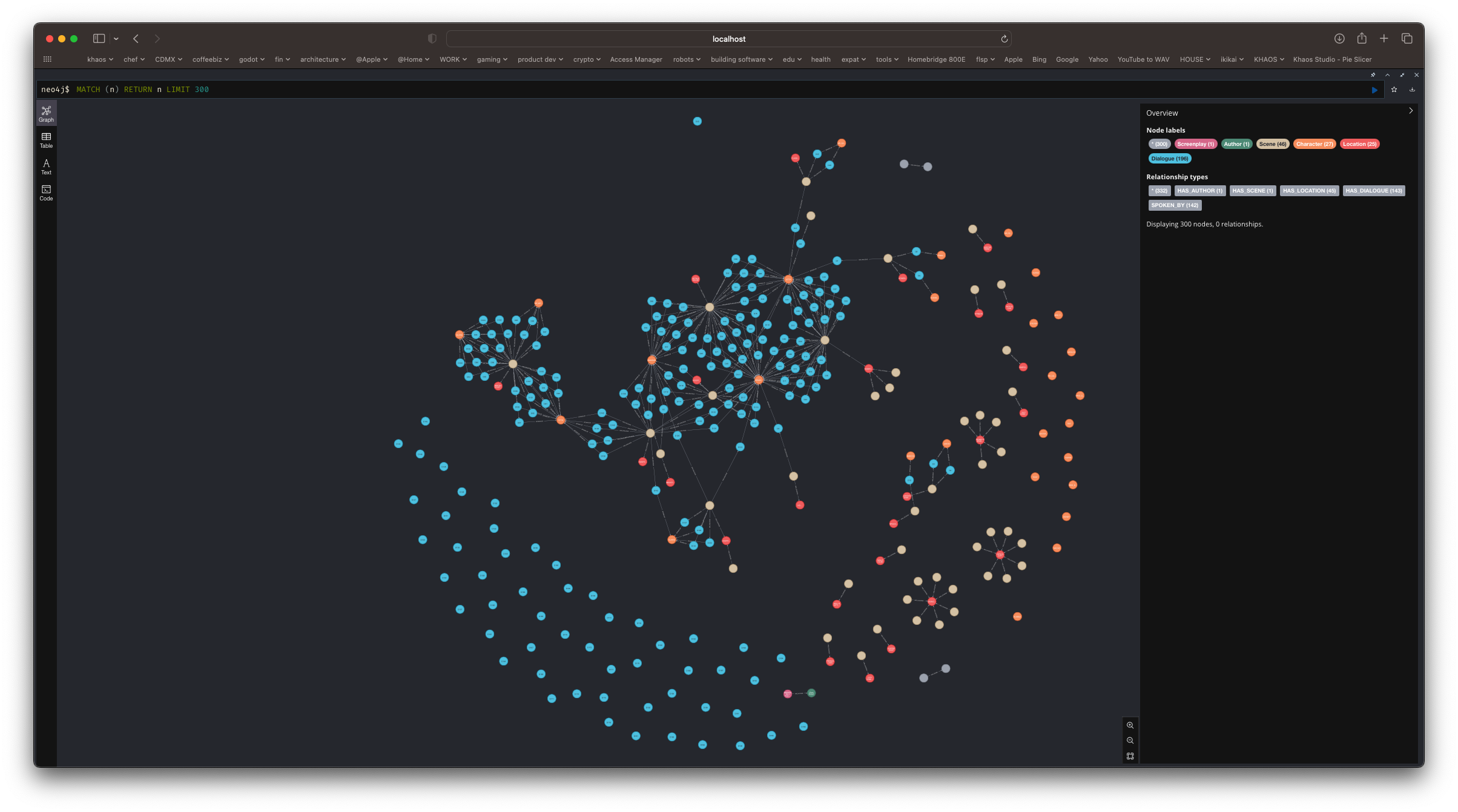Switch to Code view
This screenshot has height=812, width=1458.
pyautogui.click(x=46, y=193)
